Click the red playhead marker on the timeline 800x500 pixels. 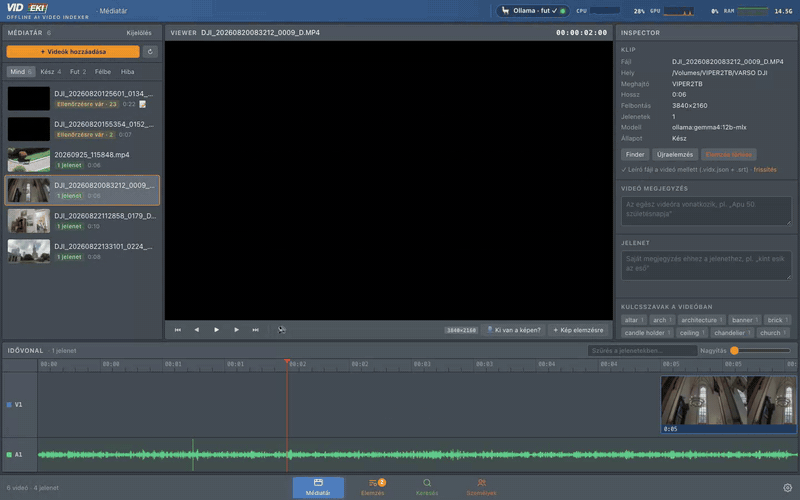pos(287,361)
